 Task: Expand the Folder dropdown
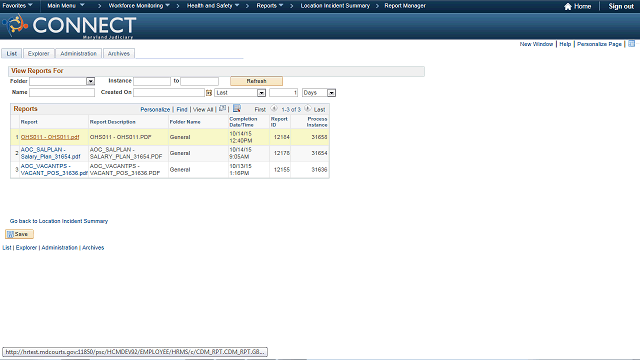click(91, 81)
